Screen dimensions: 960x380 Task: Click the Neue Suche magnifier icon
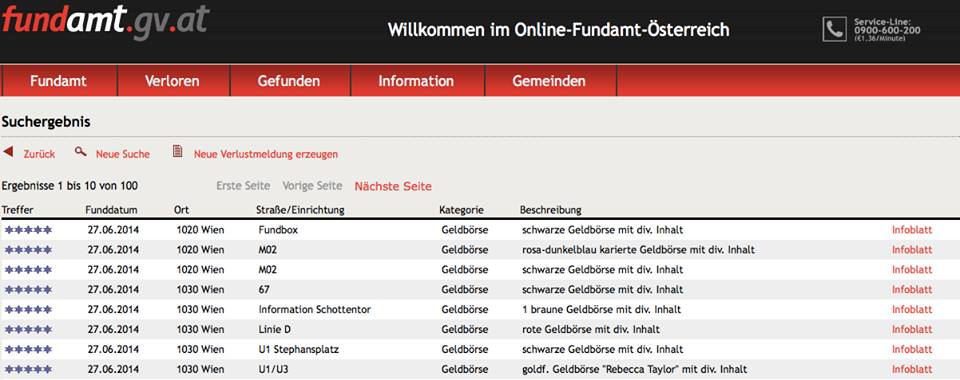point(80,151)
